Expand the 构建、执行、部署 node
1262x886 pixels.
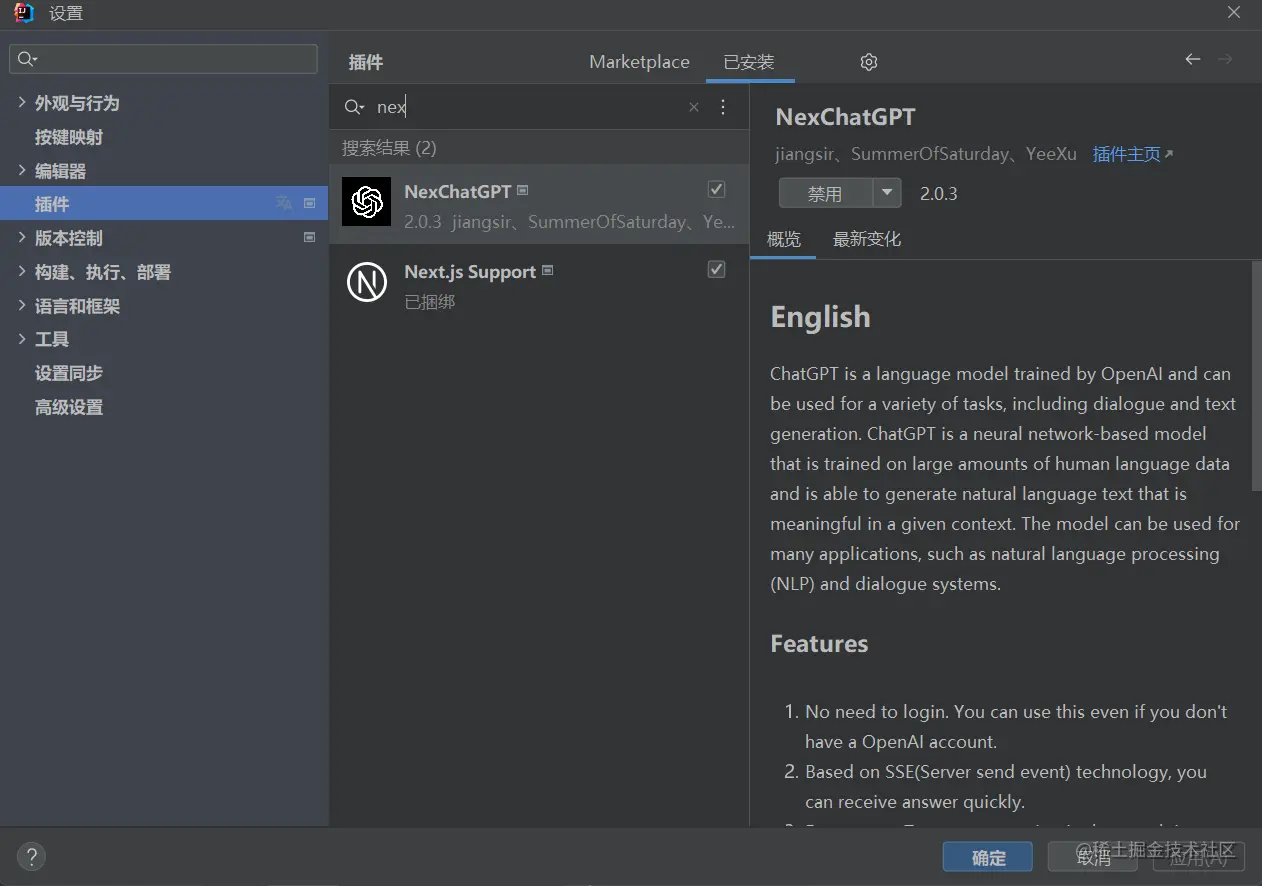coord(22,271)
